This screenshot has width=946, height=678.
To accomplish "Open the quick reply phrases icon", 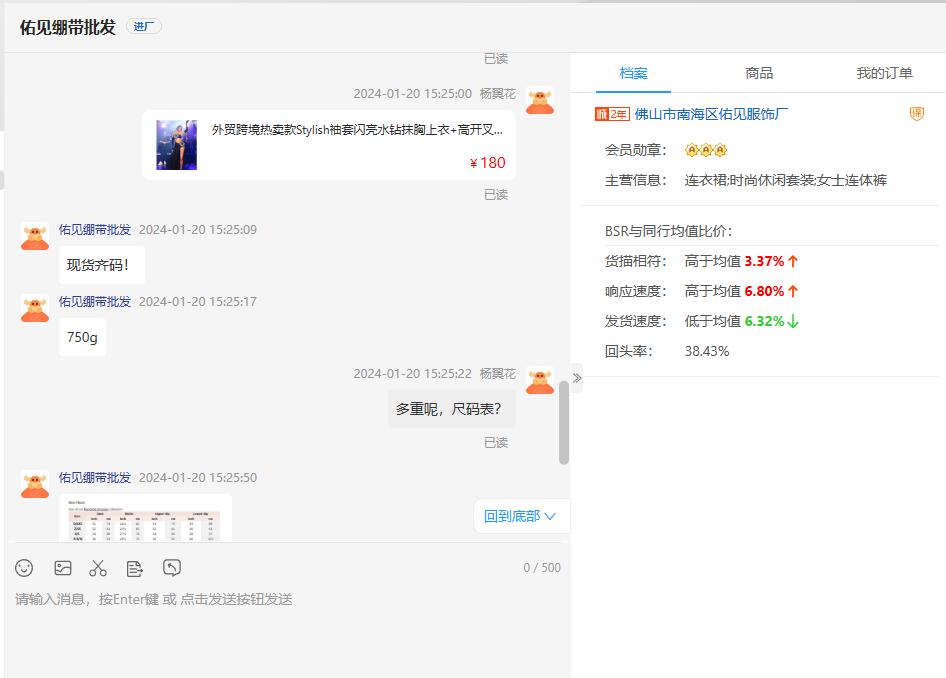I will click(x=135, y=568).
